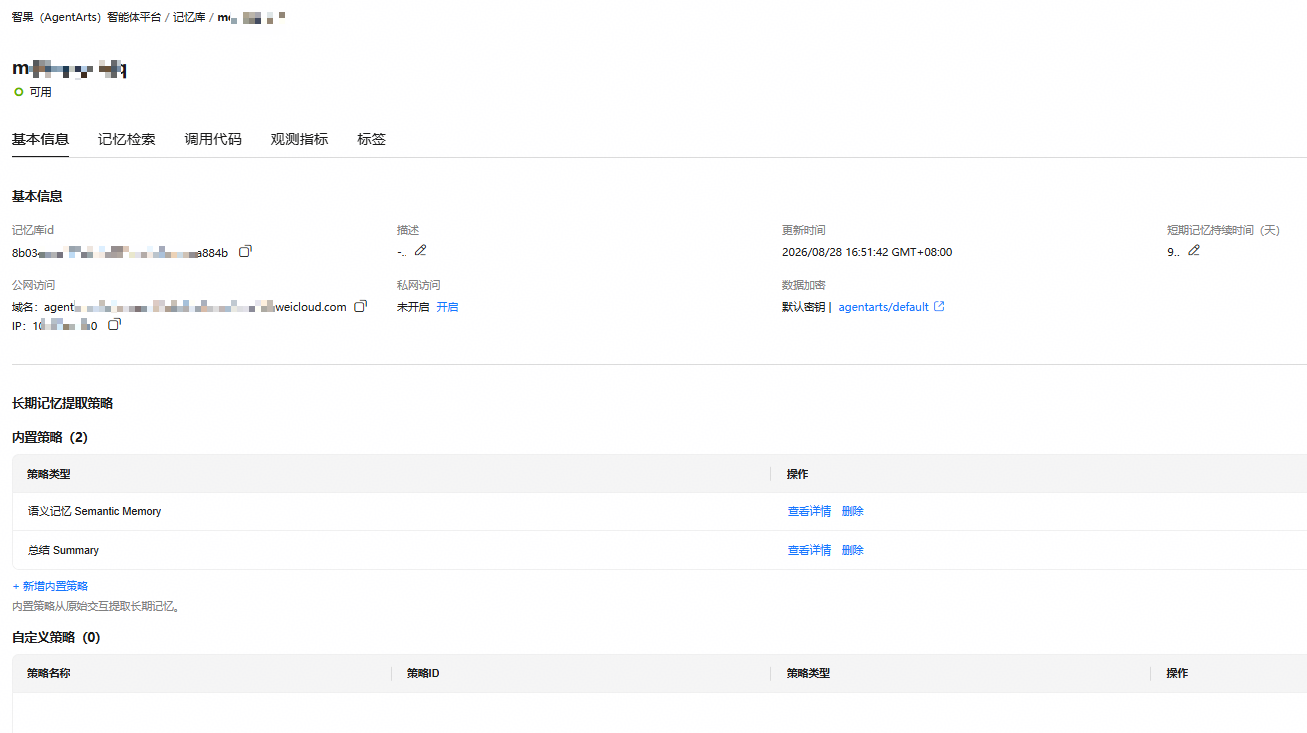
Task: Copy the public access domain name
Action: click(x=361, y=306)
